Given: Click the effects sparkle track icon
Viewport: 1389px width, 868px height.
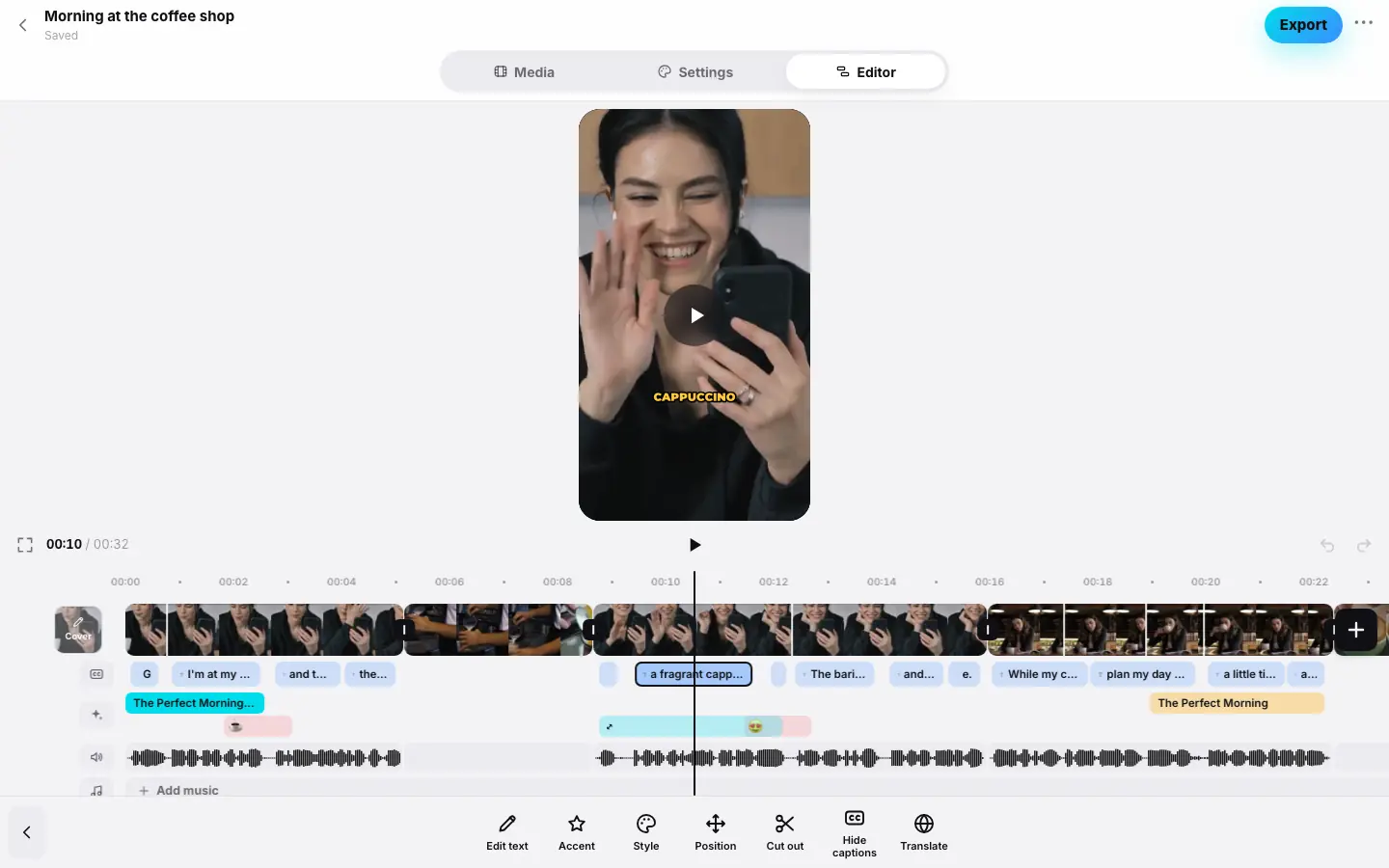Looking at the screenshot, I should tap(96, 715).
